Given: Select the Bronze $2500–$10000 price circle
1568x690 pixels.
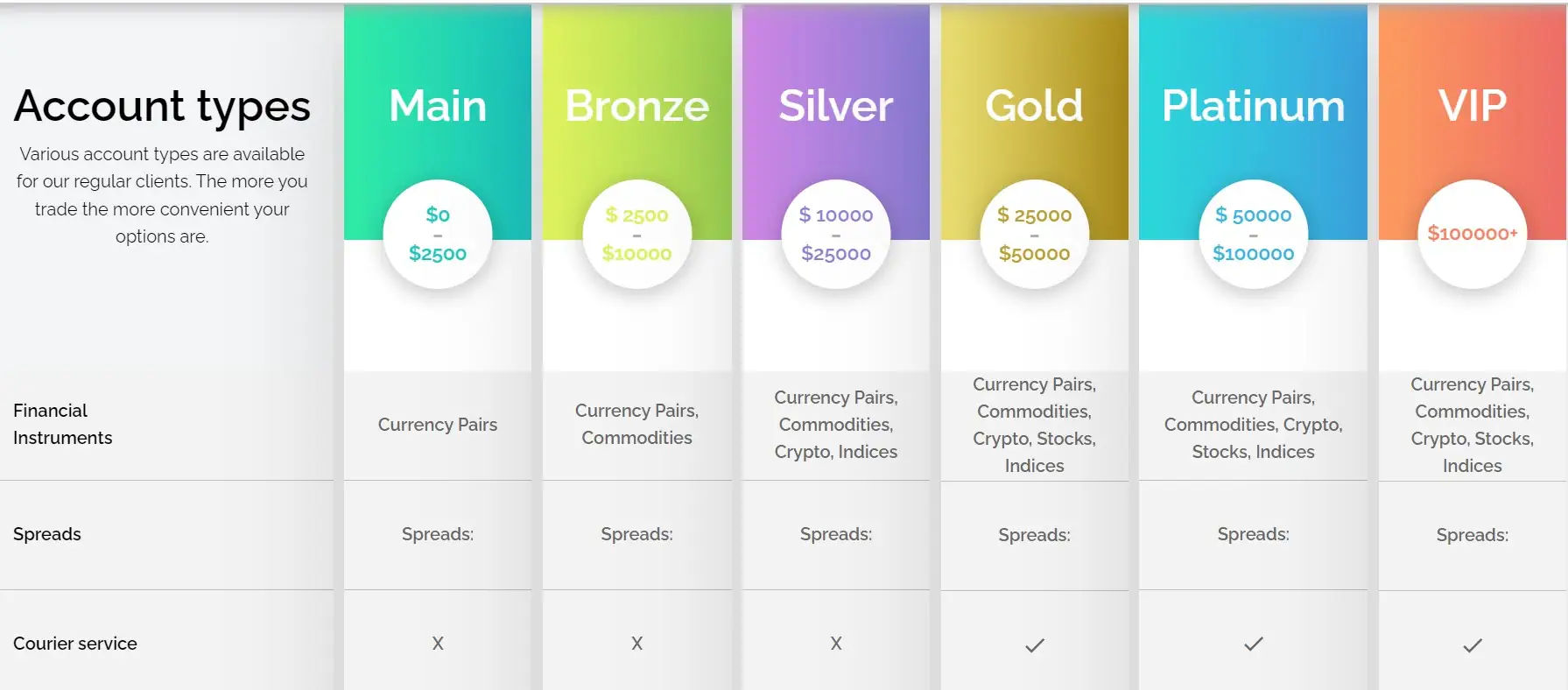Looking at the screenshot, I should click(636, 234).
